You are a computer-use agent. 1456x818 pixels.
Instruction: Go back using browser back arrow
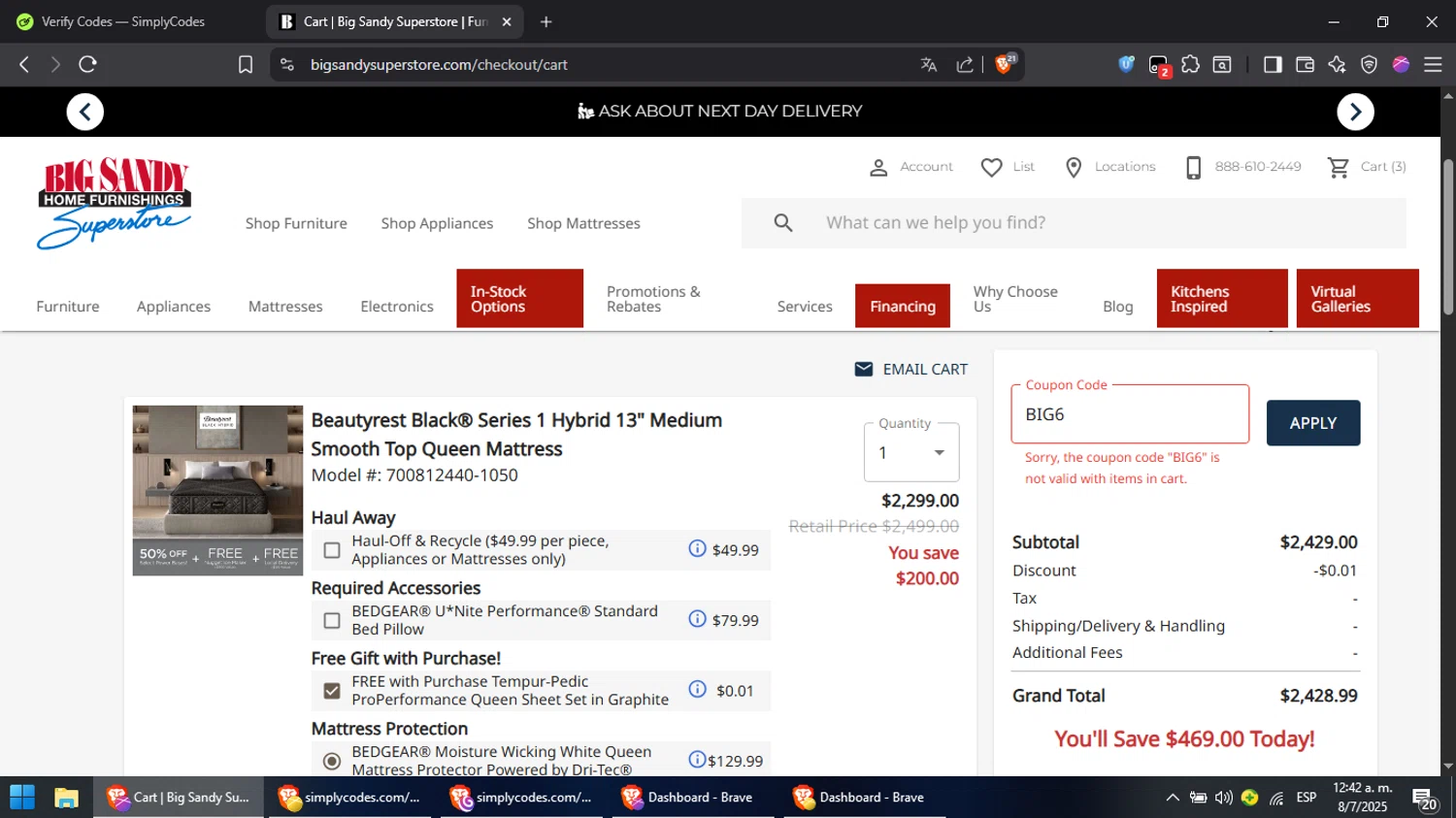coord(24,64)
